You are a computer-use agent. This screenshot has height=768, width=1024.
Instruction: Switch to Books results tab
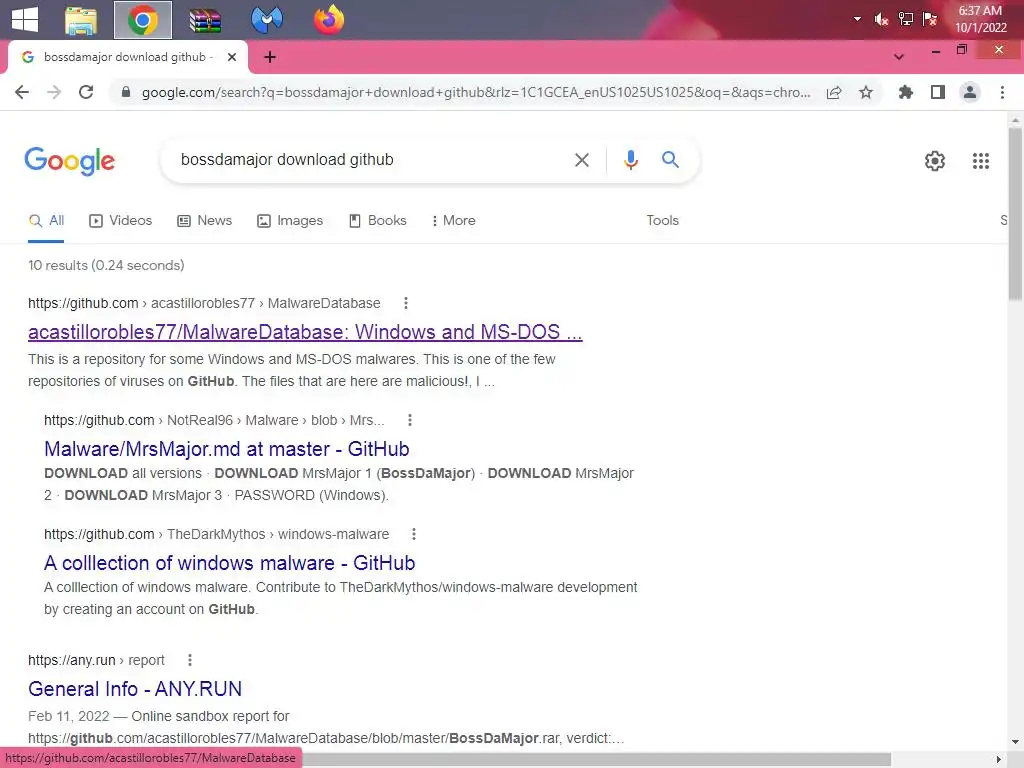(377, 221)
